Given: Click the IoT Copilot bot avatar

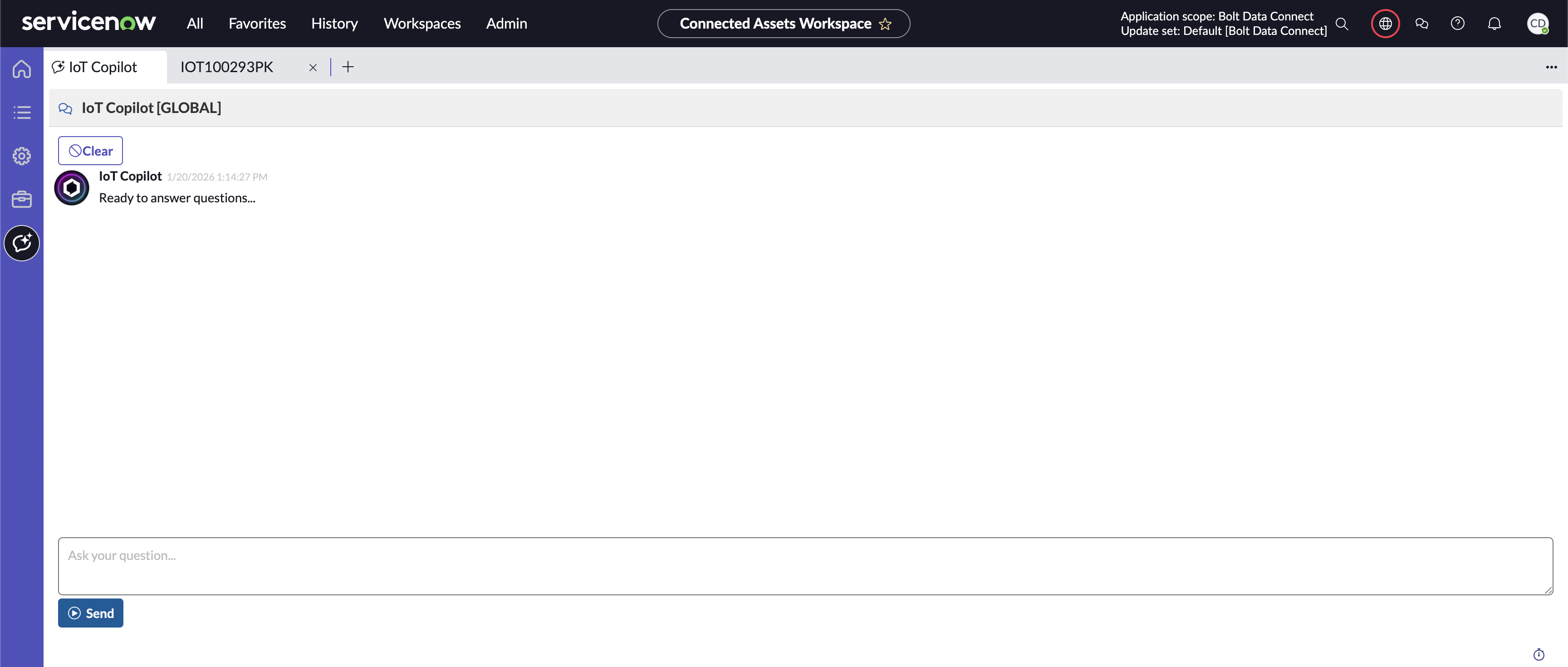Looking at the screenshot, I should [x=72, y=187].
